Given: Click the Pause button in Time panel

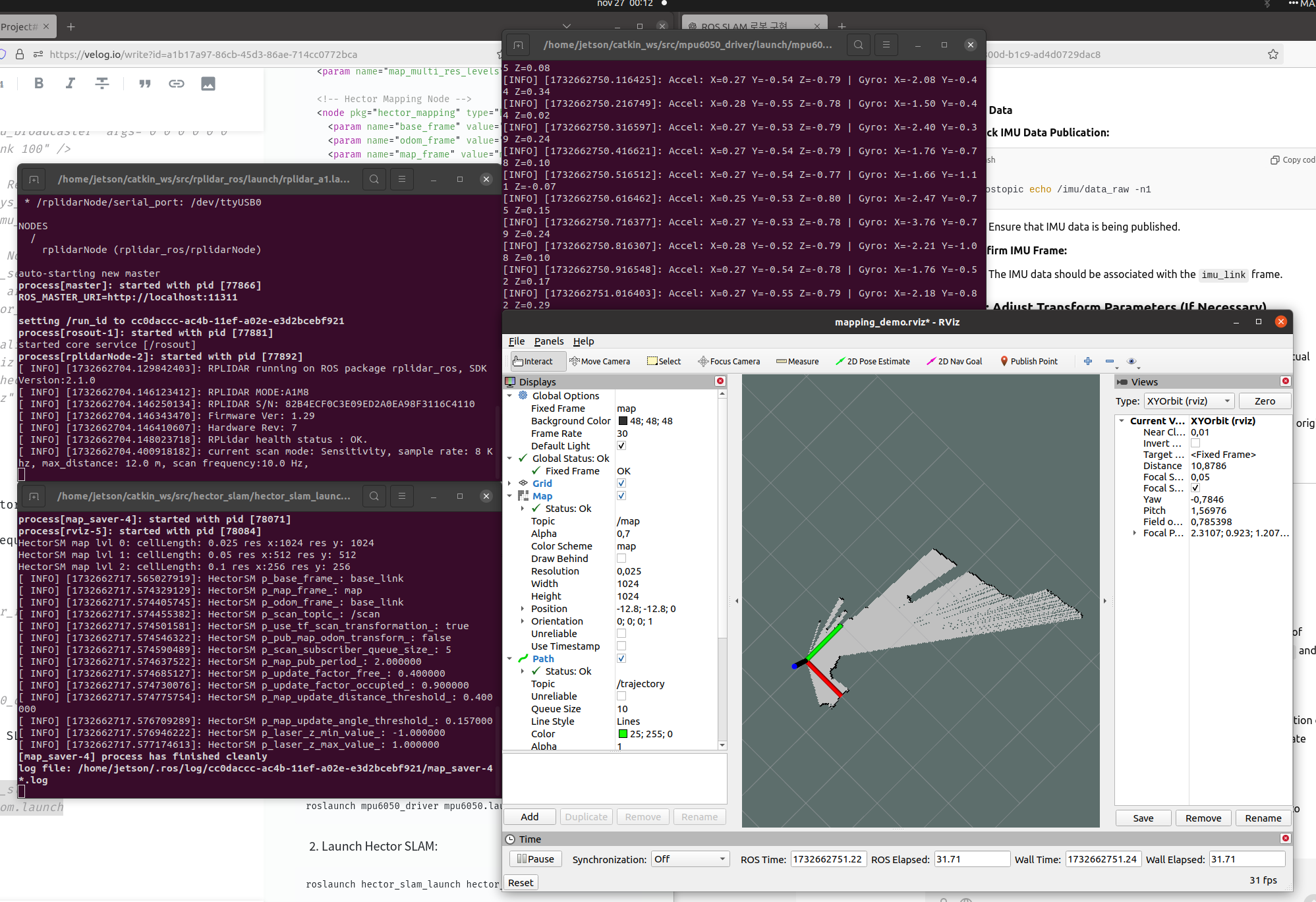Looking at the screenshot, I should pos(535,859).
